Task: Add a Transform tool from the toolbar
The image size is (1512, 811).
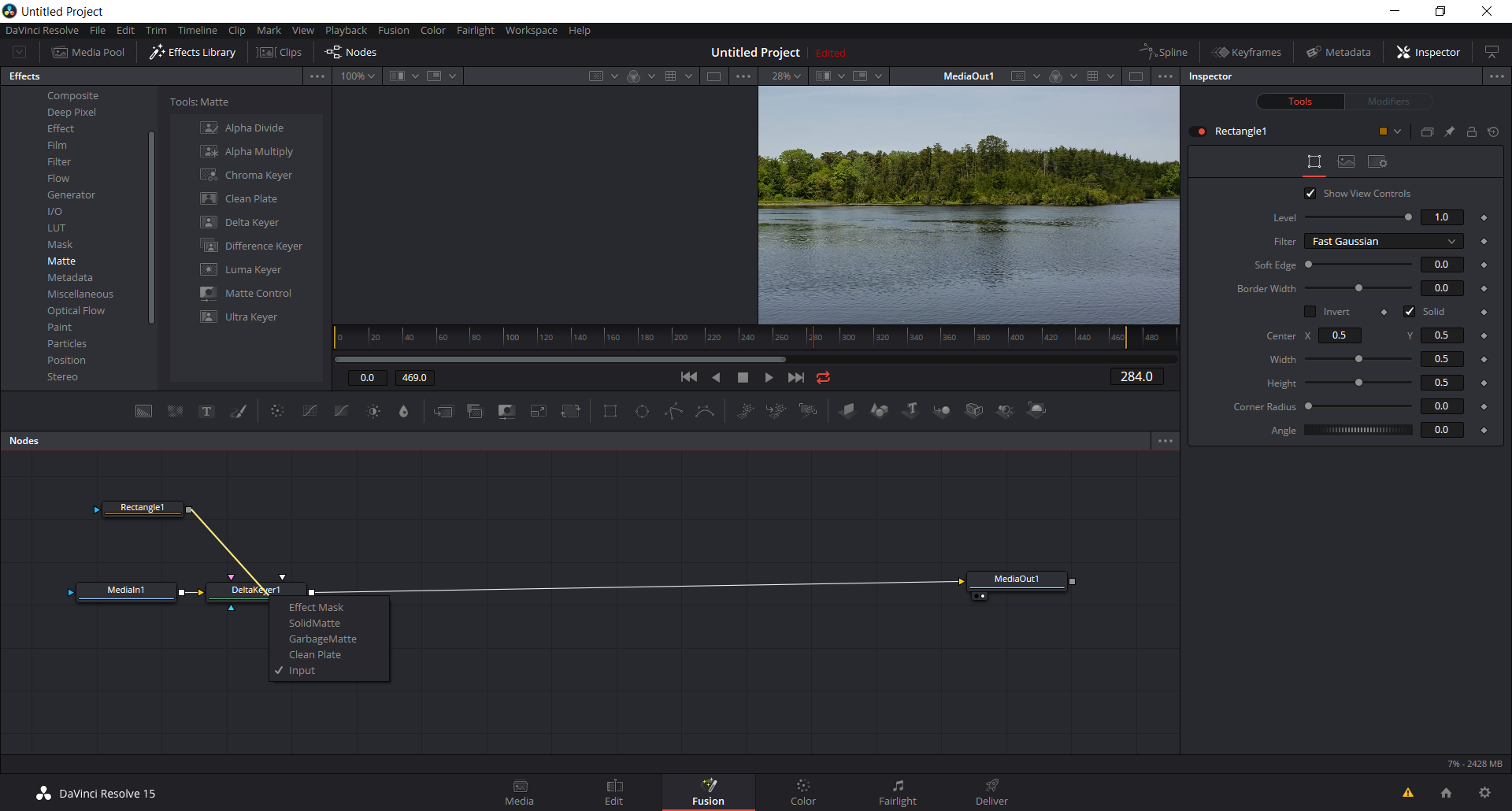Action: coord(570,411)
